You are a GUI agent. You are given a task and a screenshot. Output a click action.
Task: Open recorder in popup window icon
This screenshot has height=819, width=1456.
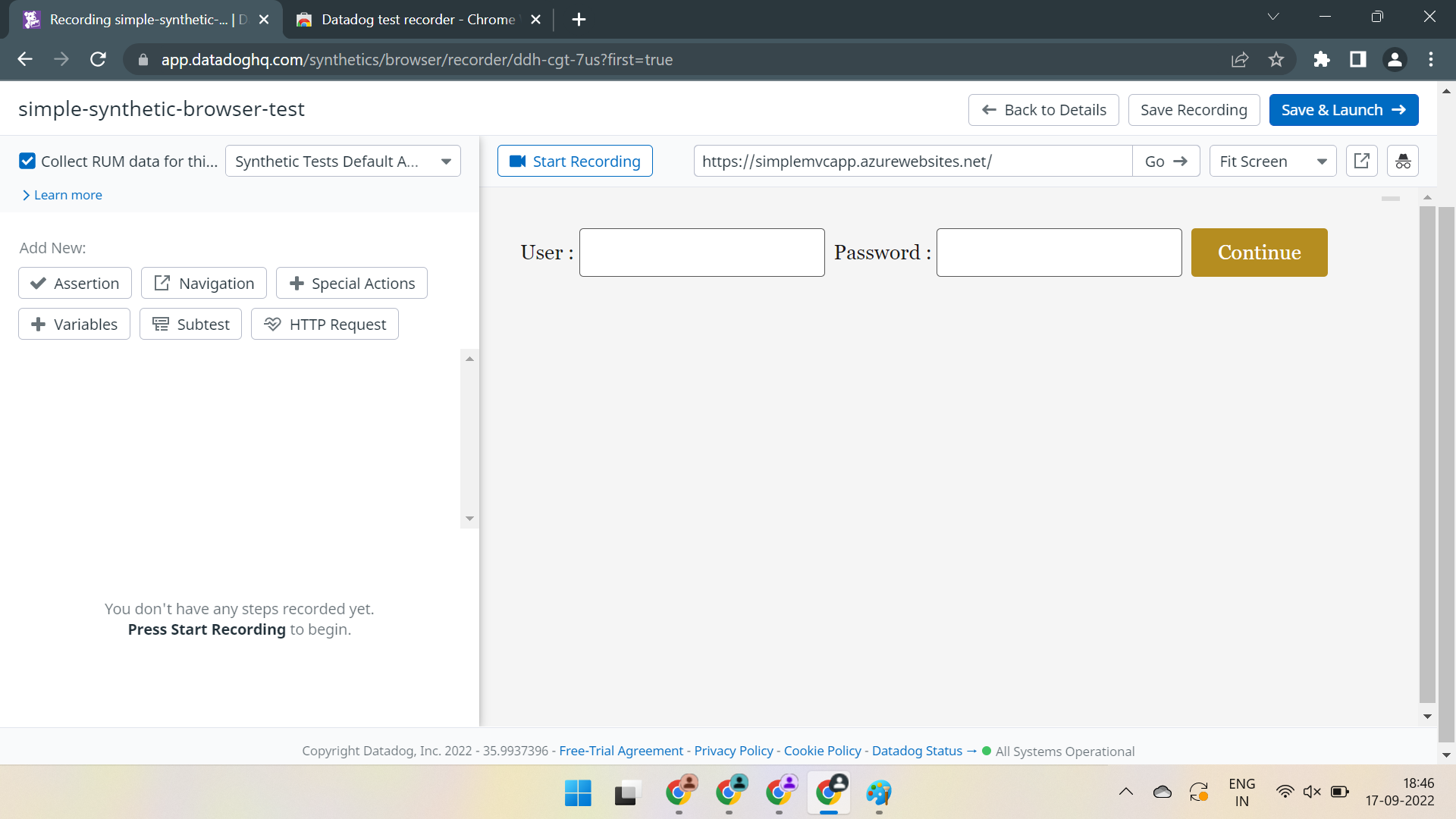(1361, 161)
